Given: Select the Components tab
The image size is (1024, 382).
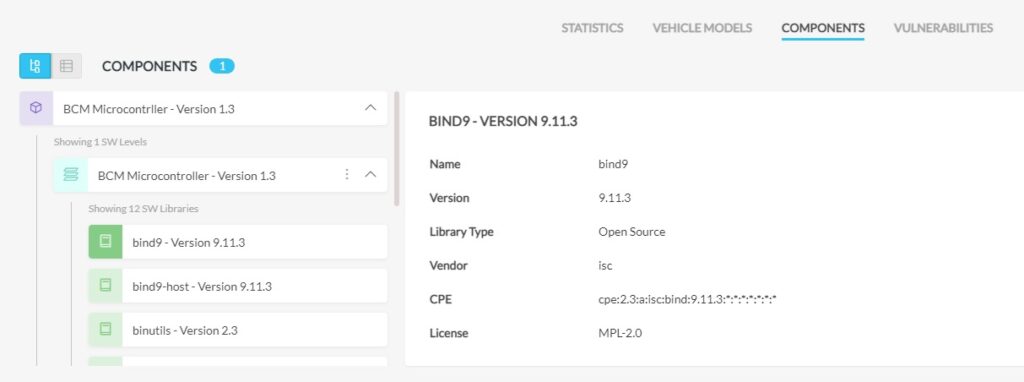Looking at the screenshot, I should point(823,28).
